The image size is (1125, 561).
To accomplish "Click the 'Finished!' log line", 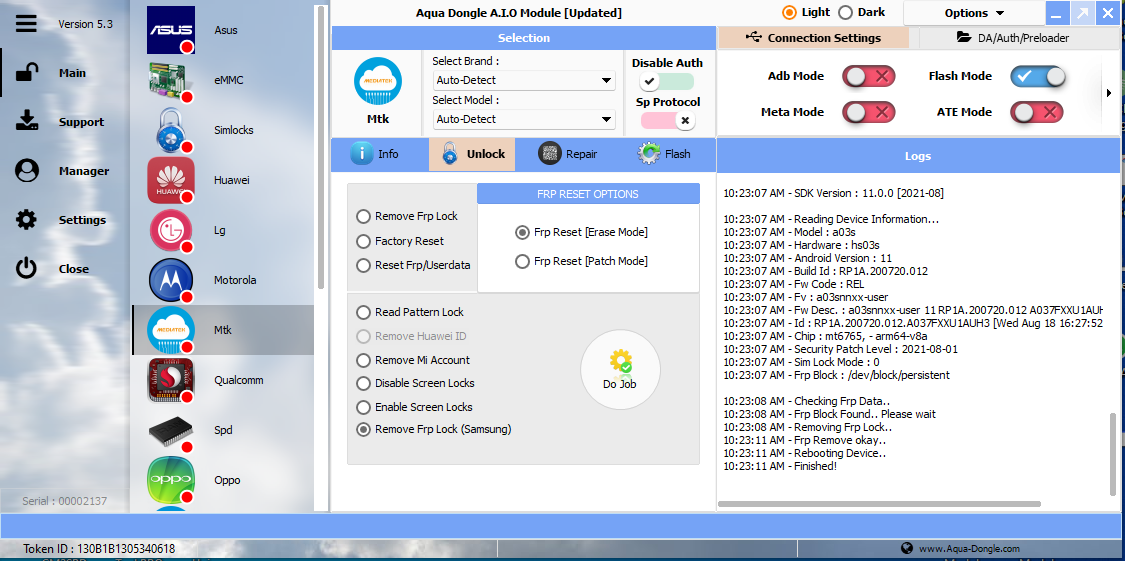I will tap(780, 466).
